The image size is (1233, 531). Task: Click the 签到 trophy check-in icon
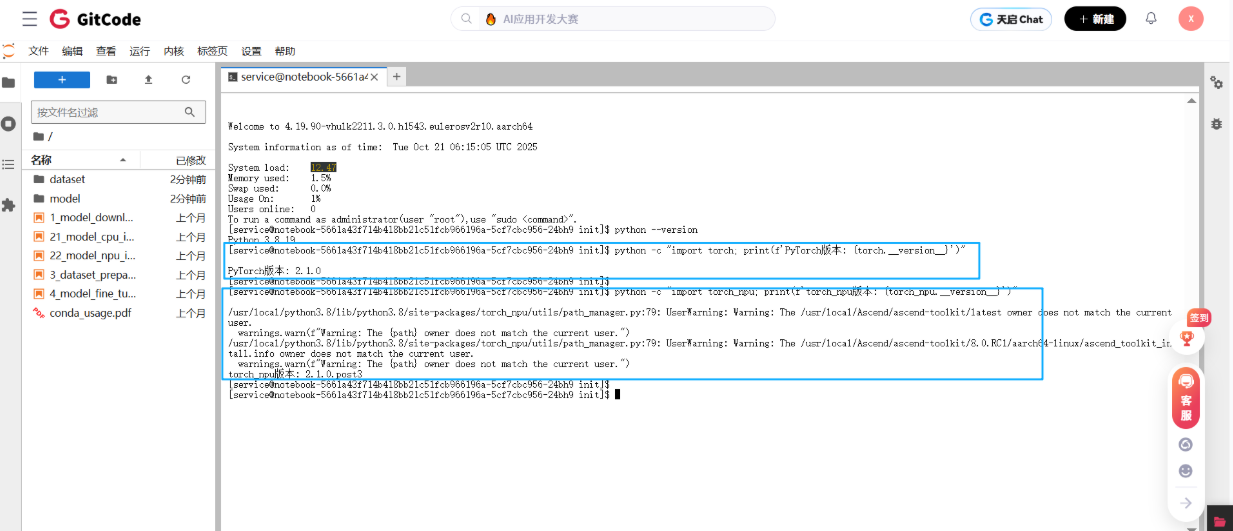point(1187,336)
